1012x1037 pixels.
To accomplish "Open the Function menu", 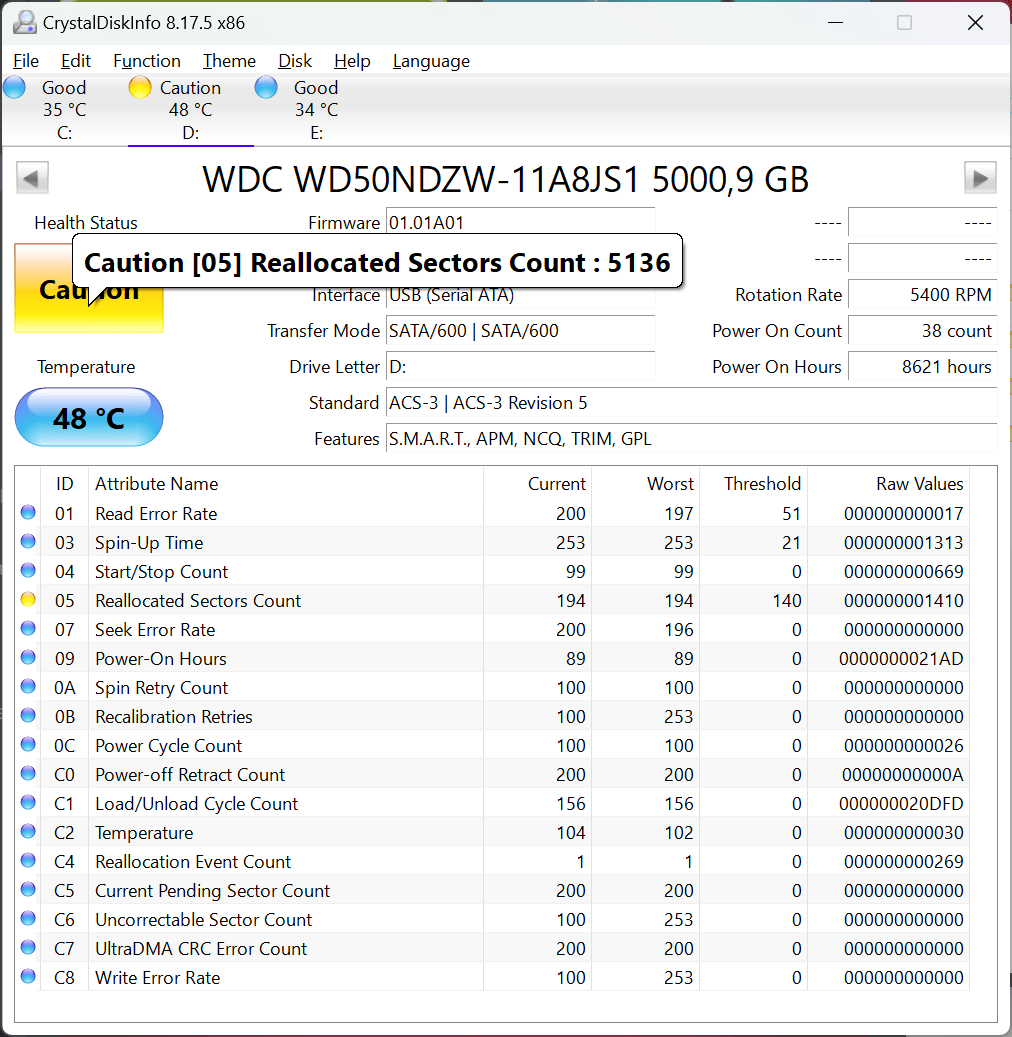I will (146, 61).
